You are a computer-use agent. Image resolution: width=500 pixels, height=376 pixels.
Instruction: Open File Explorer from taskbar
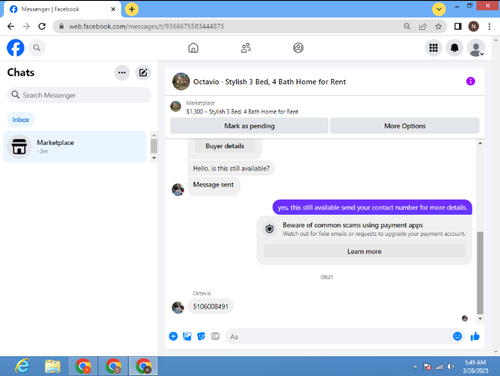pyautogui.click(x=53, y=366)
